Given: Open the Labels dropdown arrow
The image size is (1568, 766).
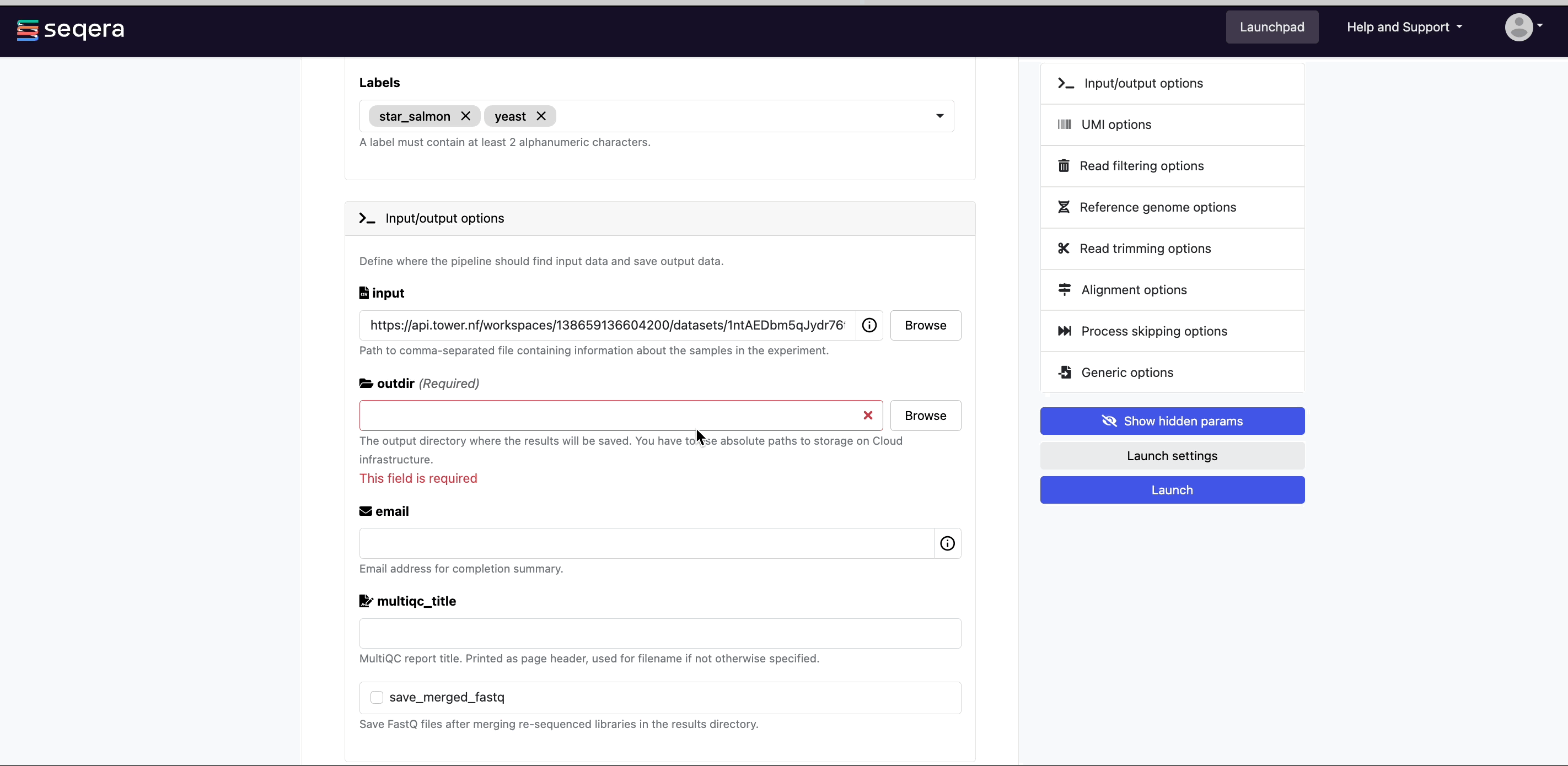Looking at the screenshot, I should click(940, 116).
